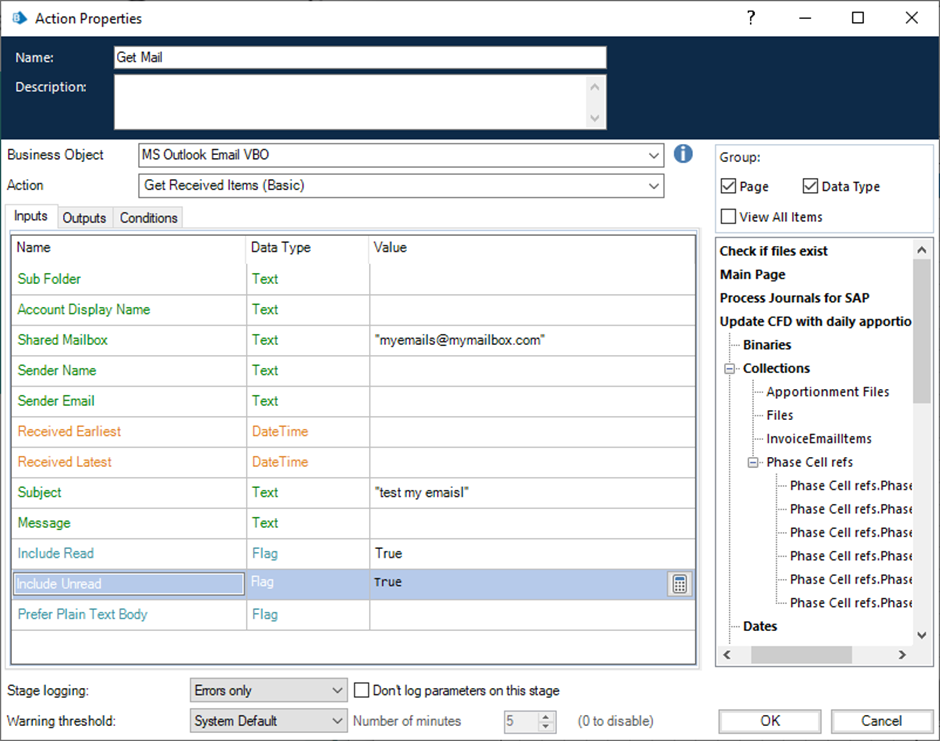Click the help question mark in title bar
The image size is (940, 741).
tap(751, 18)
